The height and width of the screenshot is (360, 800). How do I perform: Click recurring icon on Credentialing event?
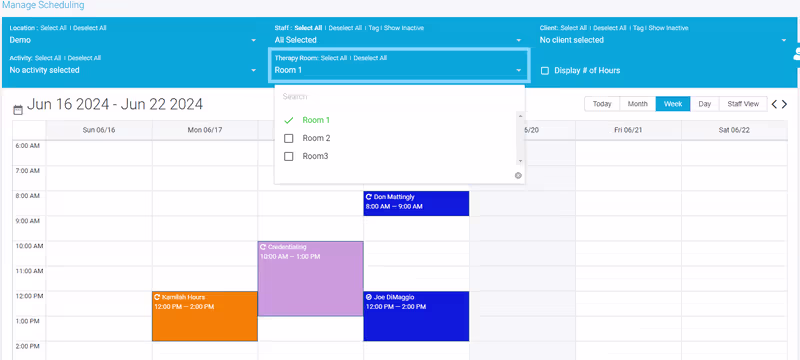(263, 247)
